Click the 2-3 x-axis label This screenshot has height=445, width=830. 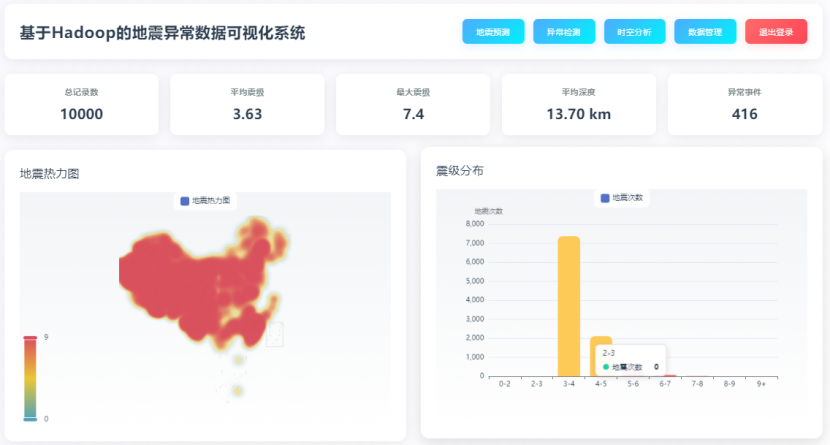click(x=537, y=384)
